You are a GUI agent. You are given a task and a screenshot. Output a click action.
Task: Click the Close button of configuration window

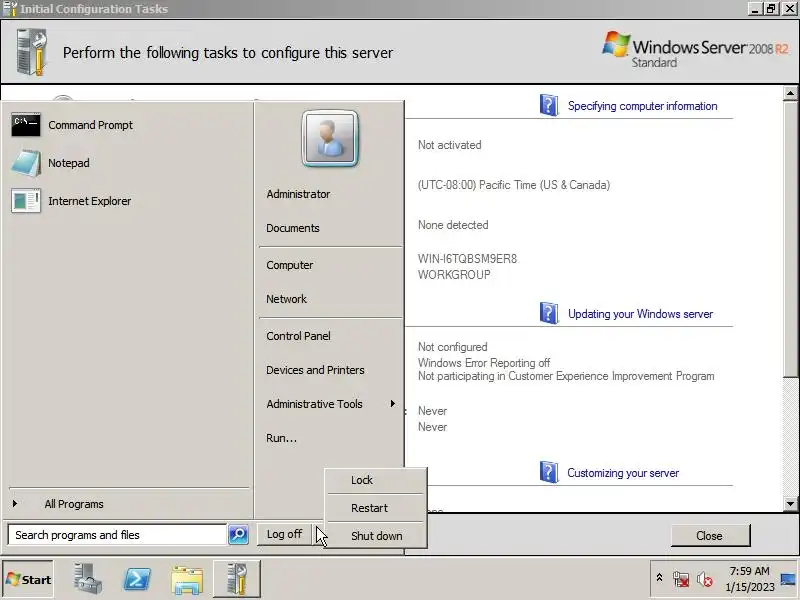click(710, 536)
